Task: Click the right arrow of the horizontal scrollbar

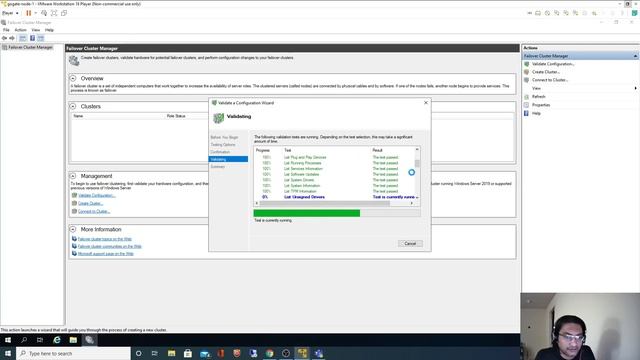Action: pyautogui.click(x=411, y=203)
